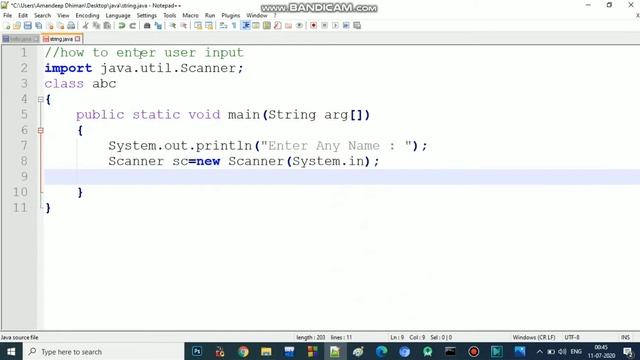Show hidden system tray icons chevron
Viewport: 640px width, 360px height.
(x=540, y=352)
